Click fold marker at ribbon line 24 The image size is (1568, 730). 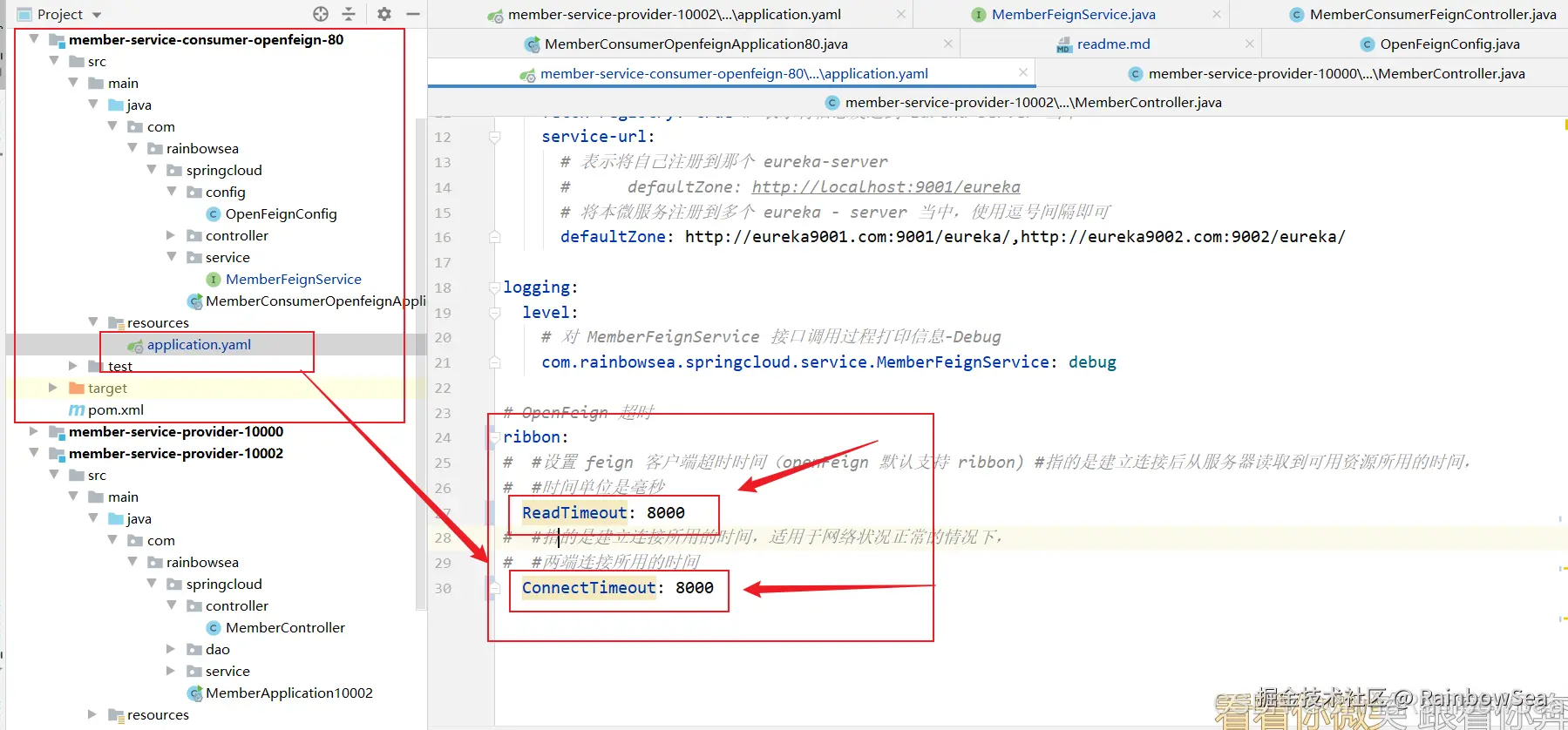click(494, 437)
